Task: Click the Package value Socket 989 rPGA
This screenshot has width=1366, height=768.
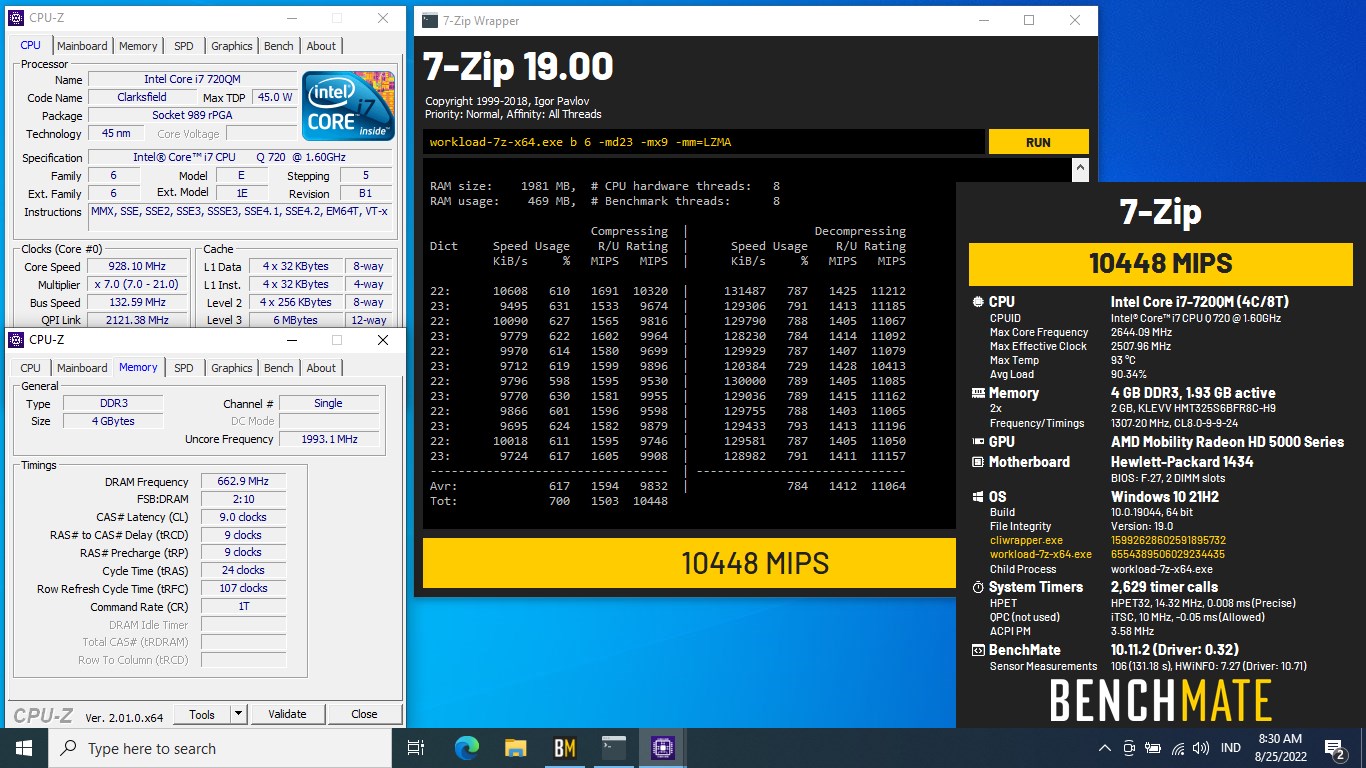Action: [192, 115]
